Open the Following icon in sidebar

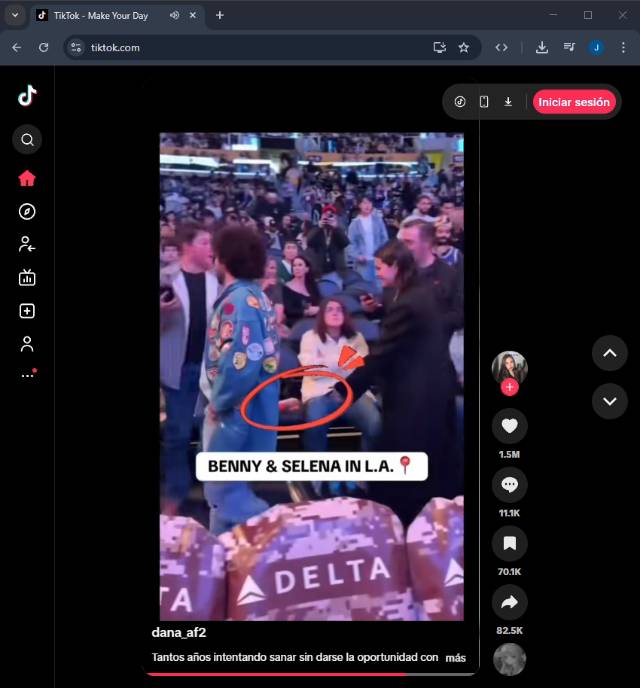click(27, 244)
